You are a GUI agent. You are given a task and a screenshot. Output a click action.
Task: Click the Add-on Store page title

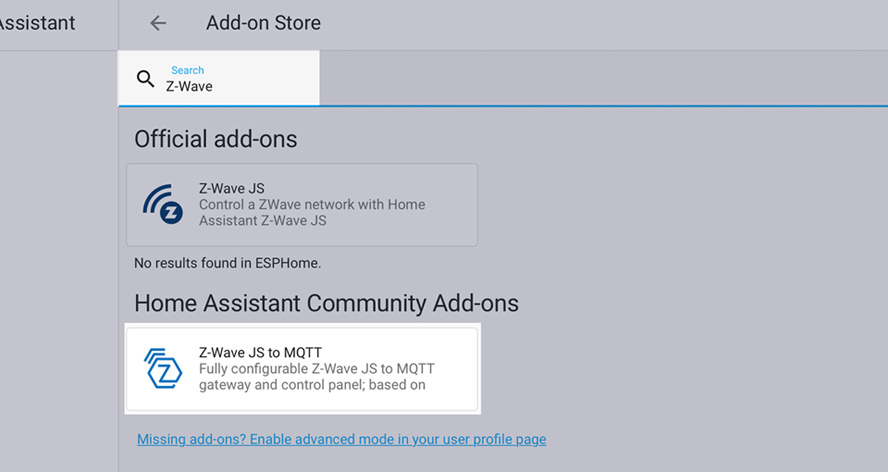(x=263, y=23)
